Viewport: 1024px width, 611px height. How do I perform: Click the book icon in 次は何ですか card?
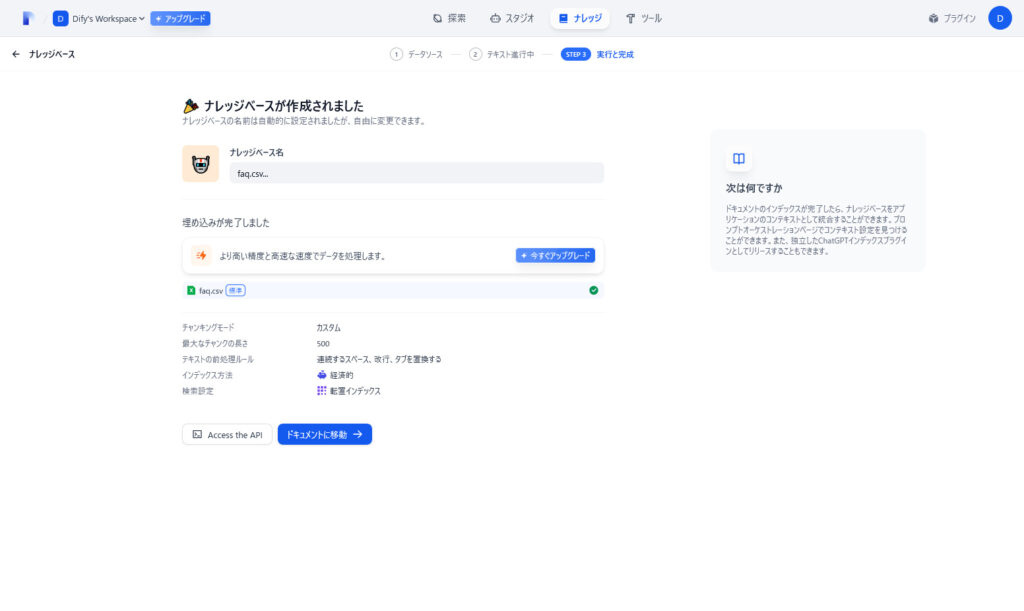pyautogui.click(x=738, y=158)
